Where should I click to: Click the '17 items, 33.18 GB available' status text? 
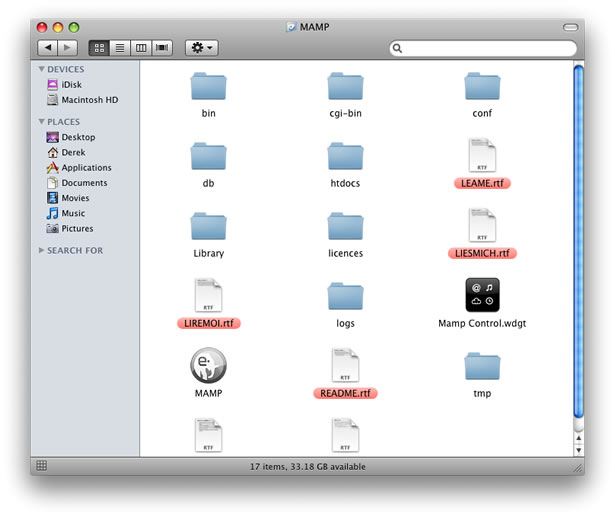point(308,466)
